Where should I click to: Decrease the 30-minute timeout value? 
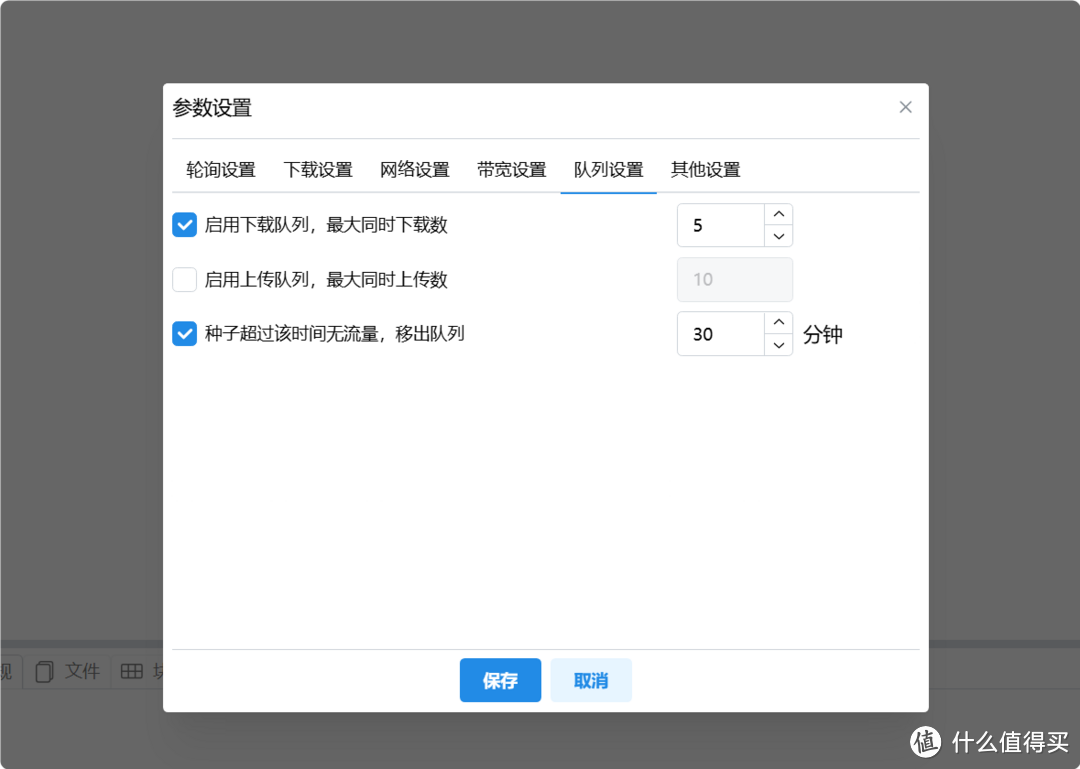(x=778, y=346)
